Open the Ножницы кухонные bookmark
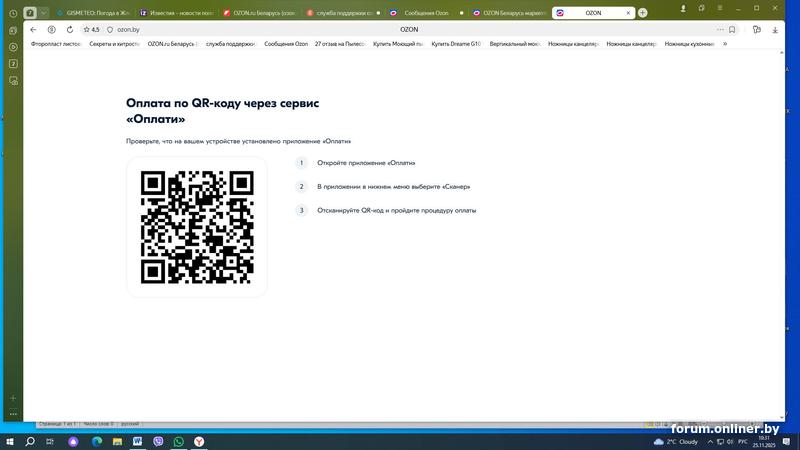The image size is (800, 450). coord(690,44)
